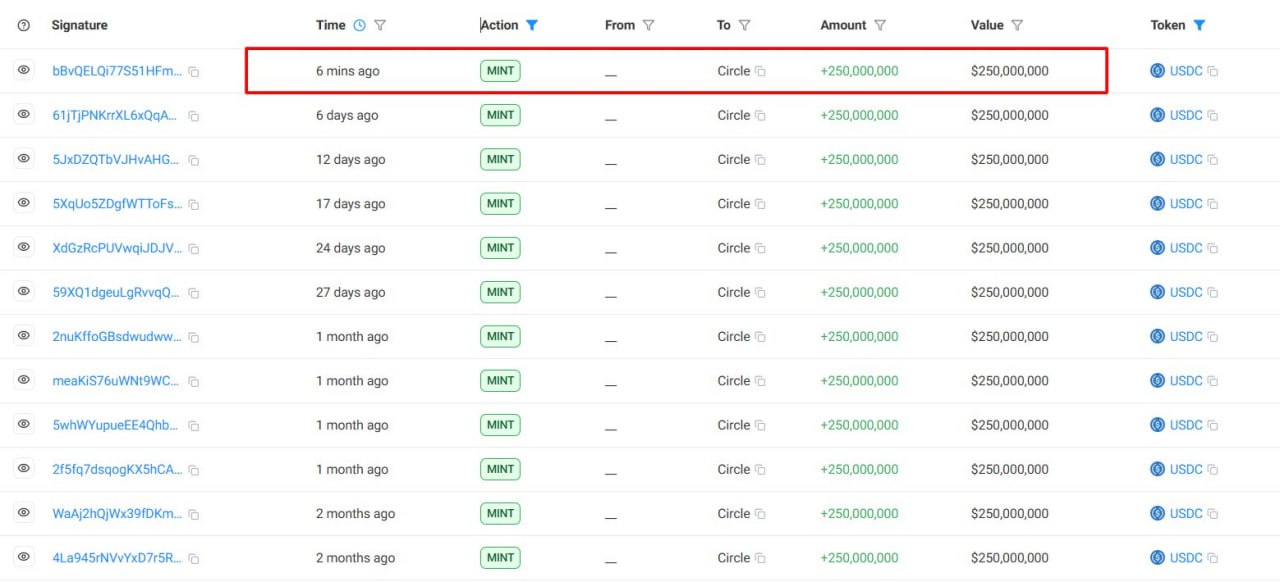Select the '27 days ago' time cell
The height and width of the screenshot is (582, 1280).
tap(350, 292)
